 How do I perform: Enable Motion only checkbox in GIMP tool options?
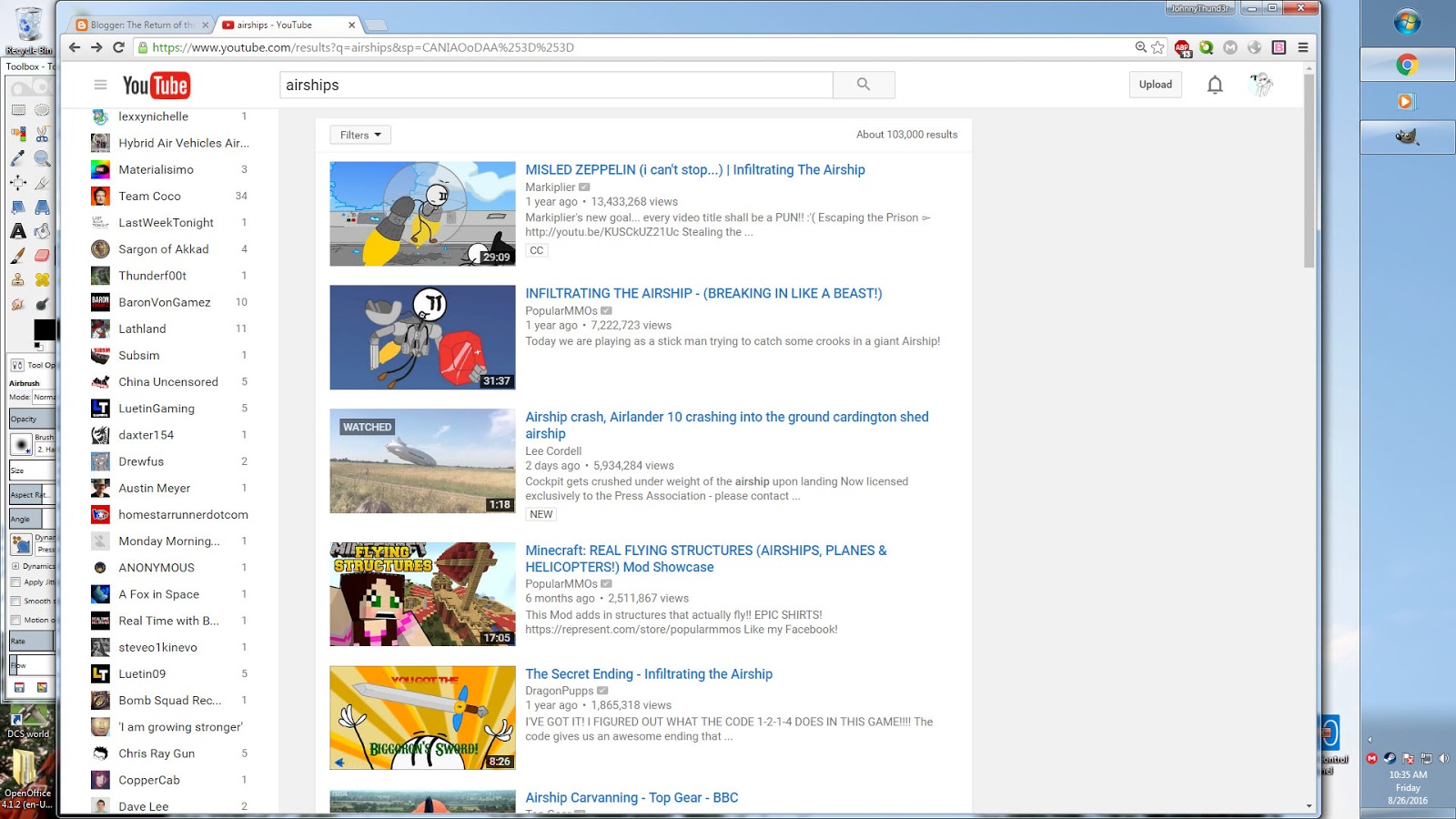(x=15, y=620)
